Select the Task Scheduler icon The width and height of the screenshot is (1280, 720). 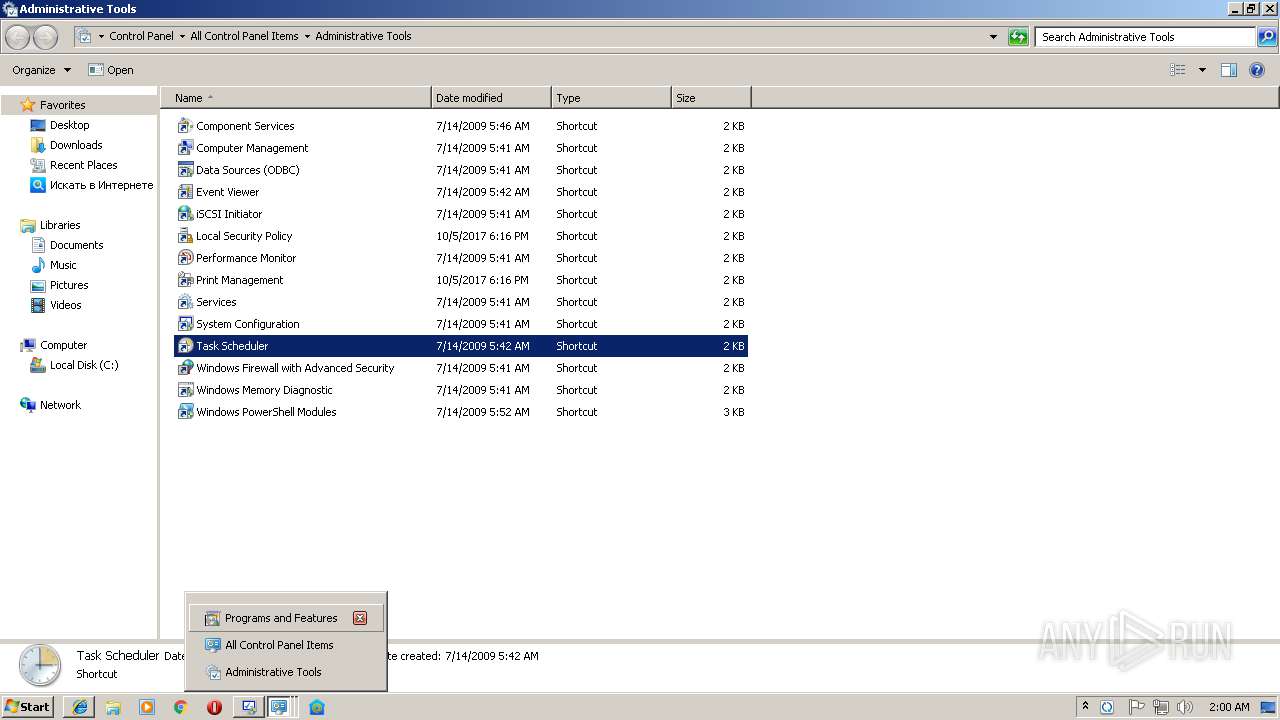click(x=185, y=346)
